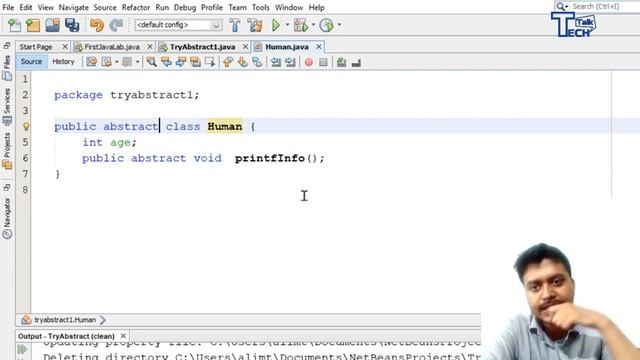Image resolution: width=640 pixels, height=360 pixels.
Task: Open the View menu
Action: click(46, 7)
